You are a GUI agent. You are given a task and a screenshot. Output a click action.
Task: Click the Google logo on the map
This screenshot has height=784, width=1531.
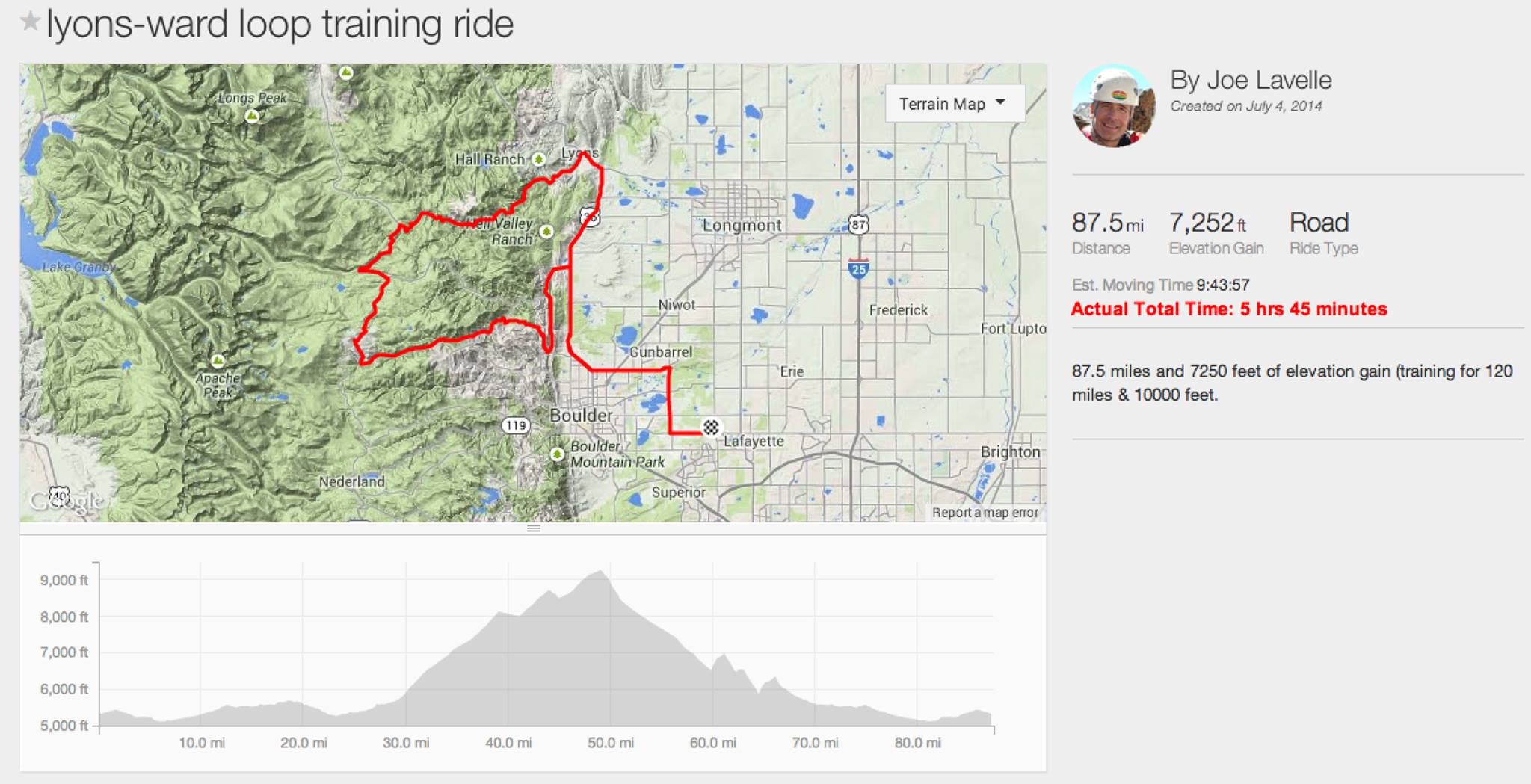click(x=66, y=501)
